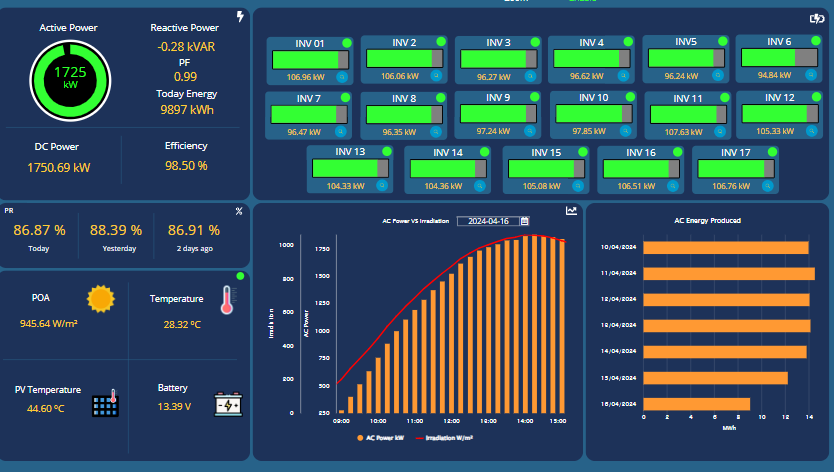Select the 11/04/2024 energy bar
This screenshot has width=834, height=472.
pyautogui.click(x=728, y=273)
